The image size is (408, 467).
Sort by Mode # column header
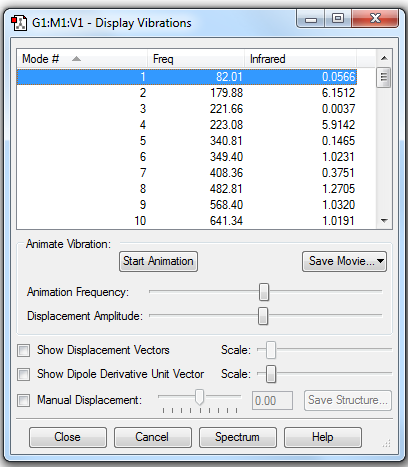[82, 59]
